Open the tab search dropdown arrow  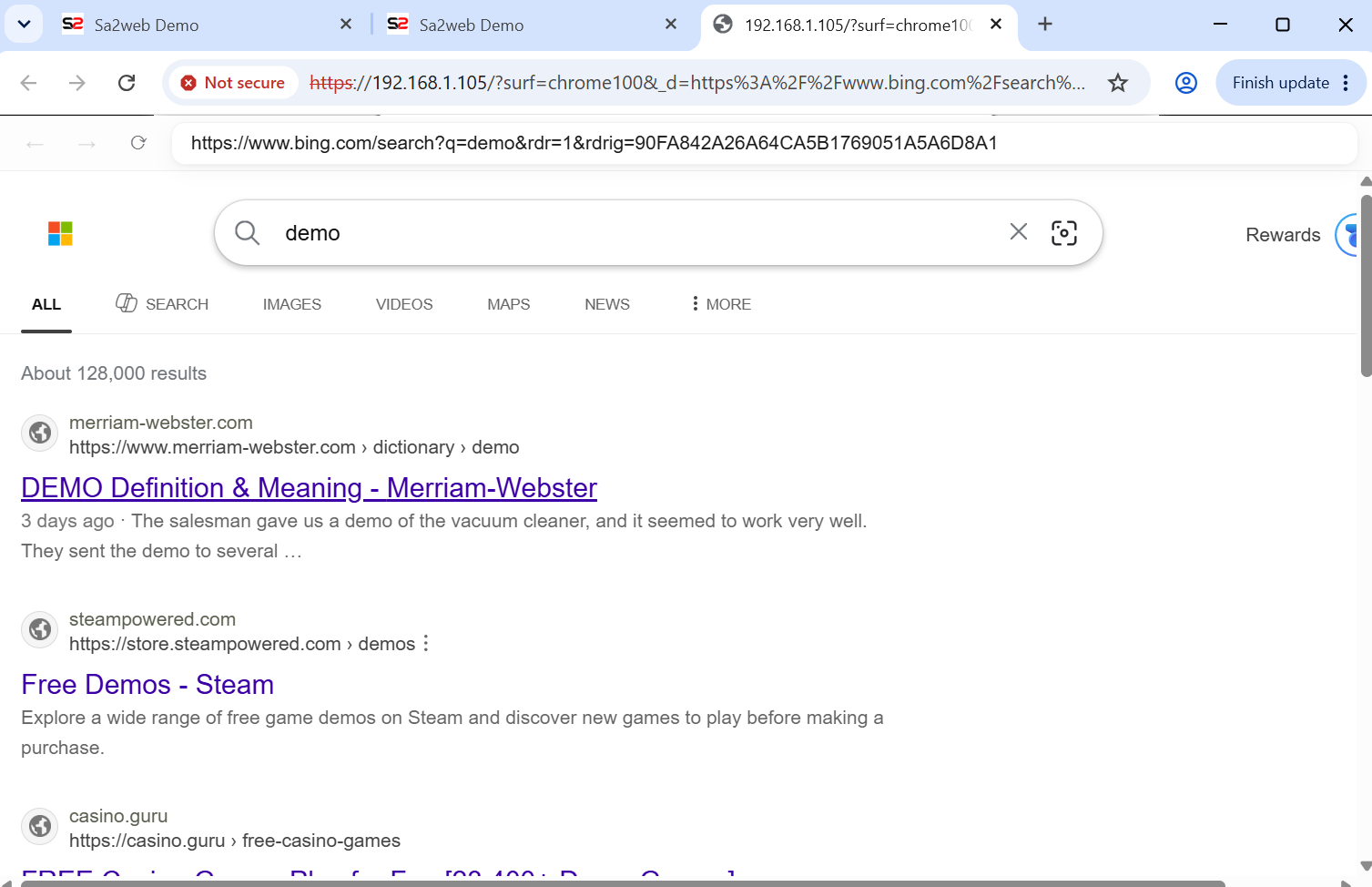coord(24,25)
